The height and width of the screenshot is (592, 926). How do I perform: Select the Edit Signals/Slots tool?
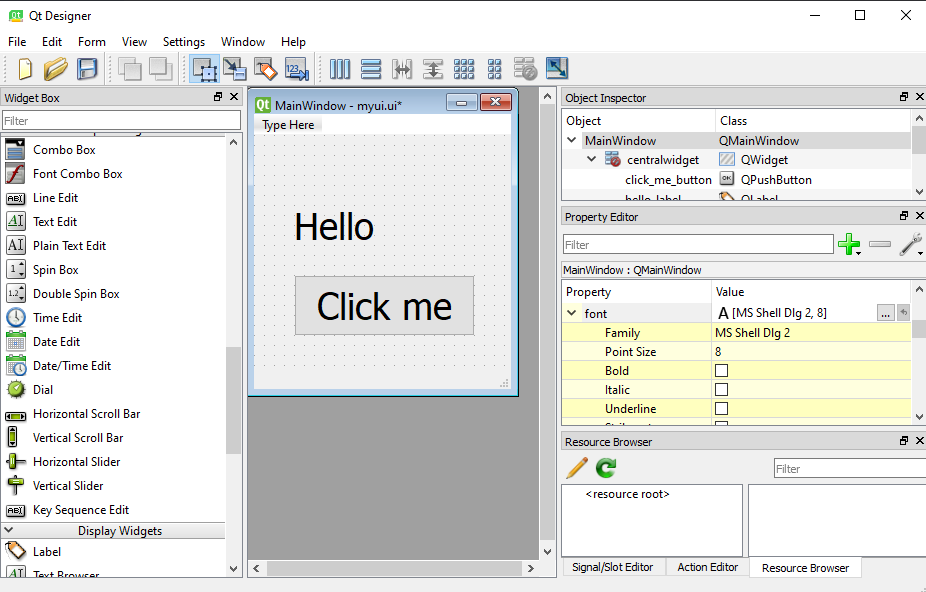(x=235, y=69)
